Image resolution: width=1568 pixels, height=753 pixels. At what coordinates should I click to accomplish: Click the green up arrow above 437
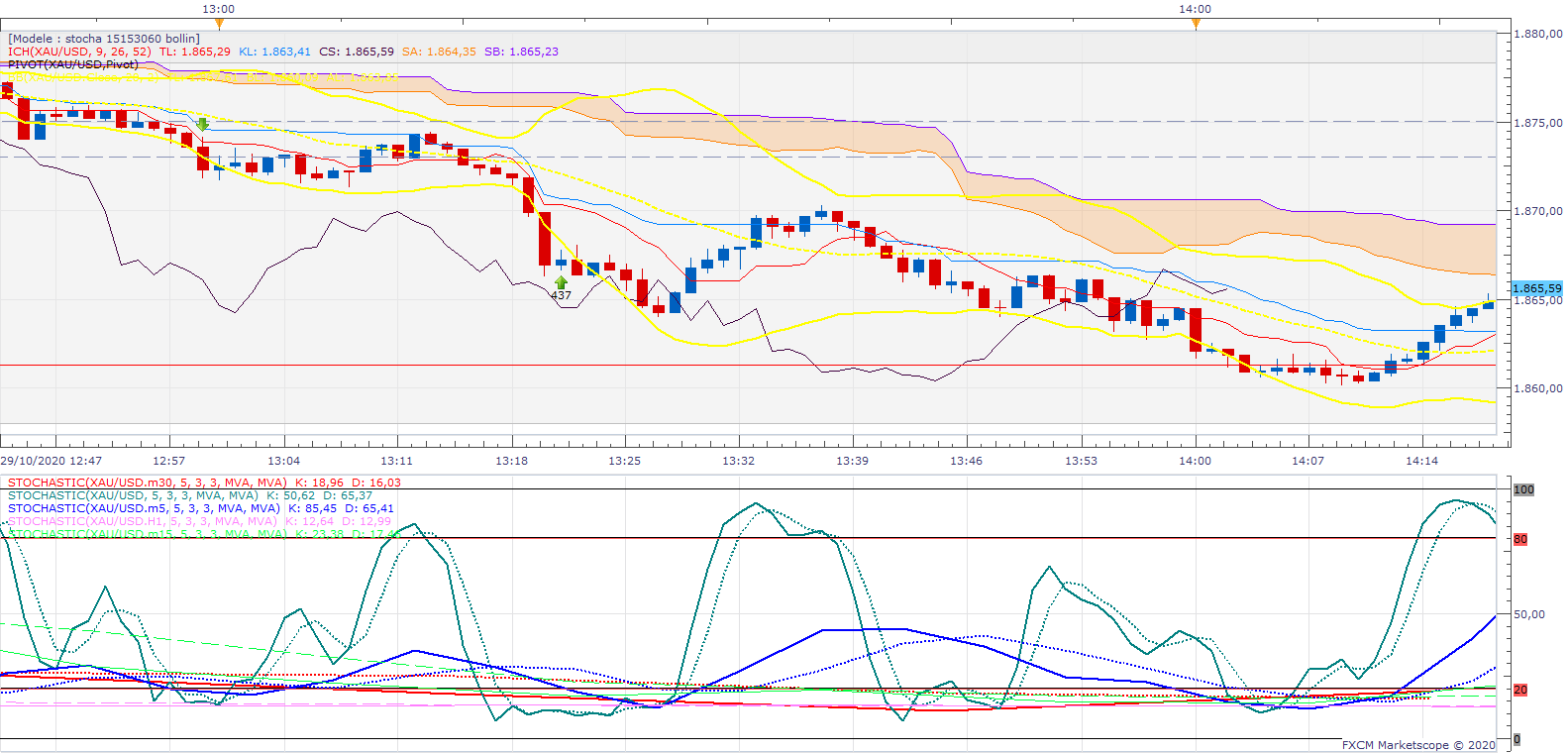pos(562,282)
